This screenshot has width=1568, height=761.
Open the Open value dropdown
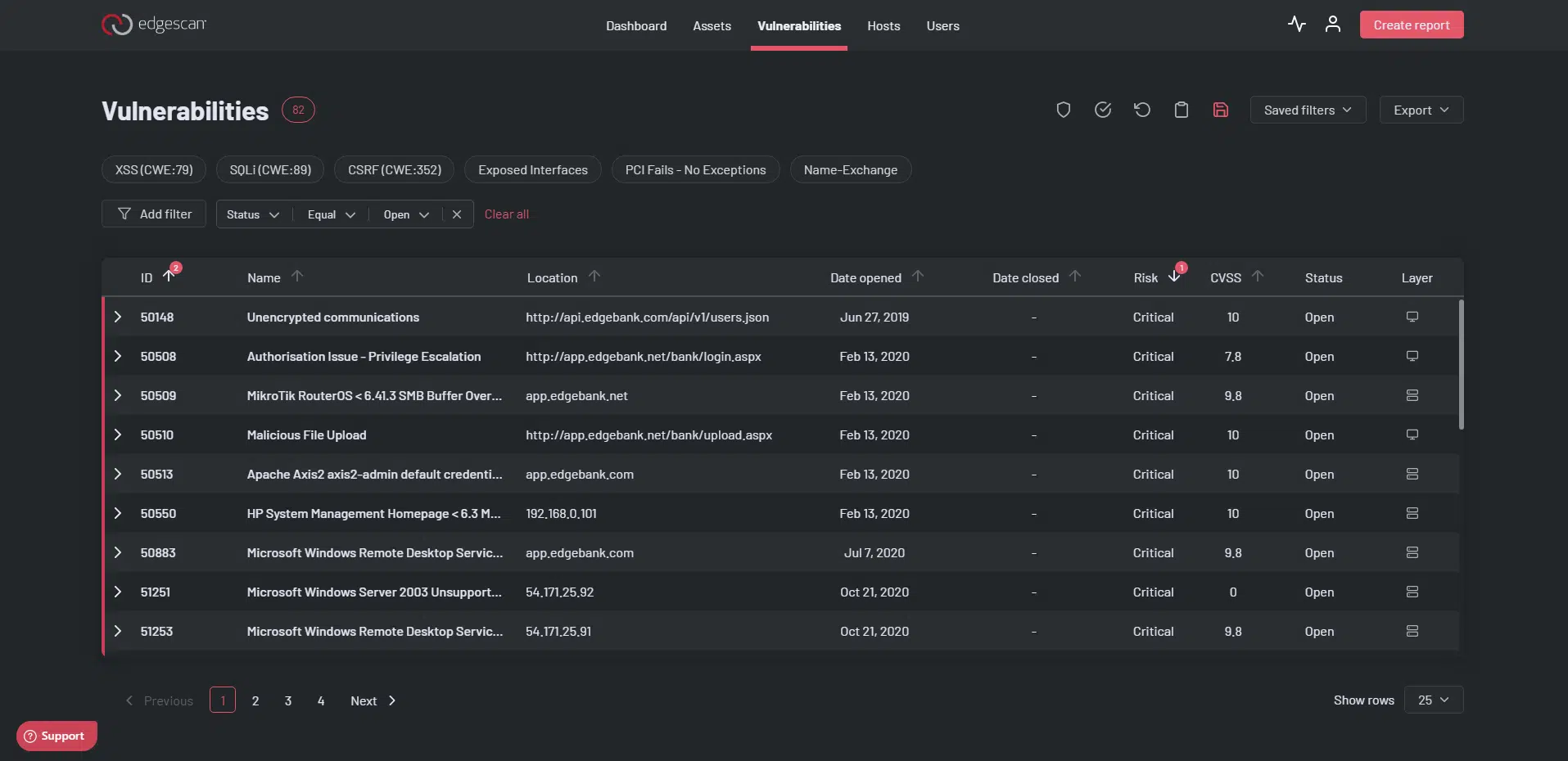tap(406, 214)
